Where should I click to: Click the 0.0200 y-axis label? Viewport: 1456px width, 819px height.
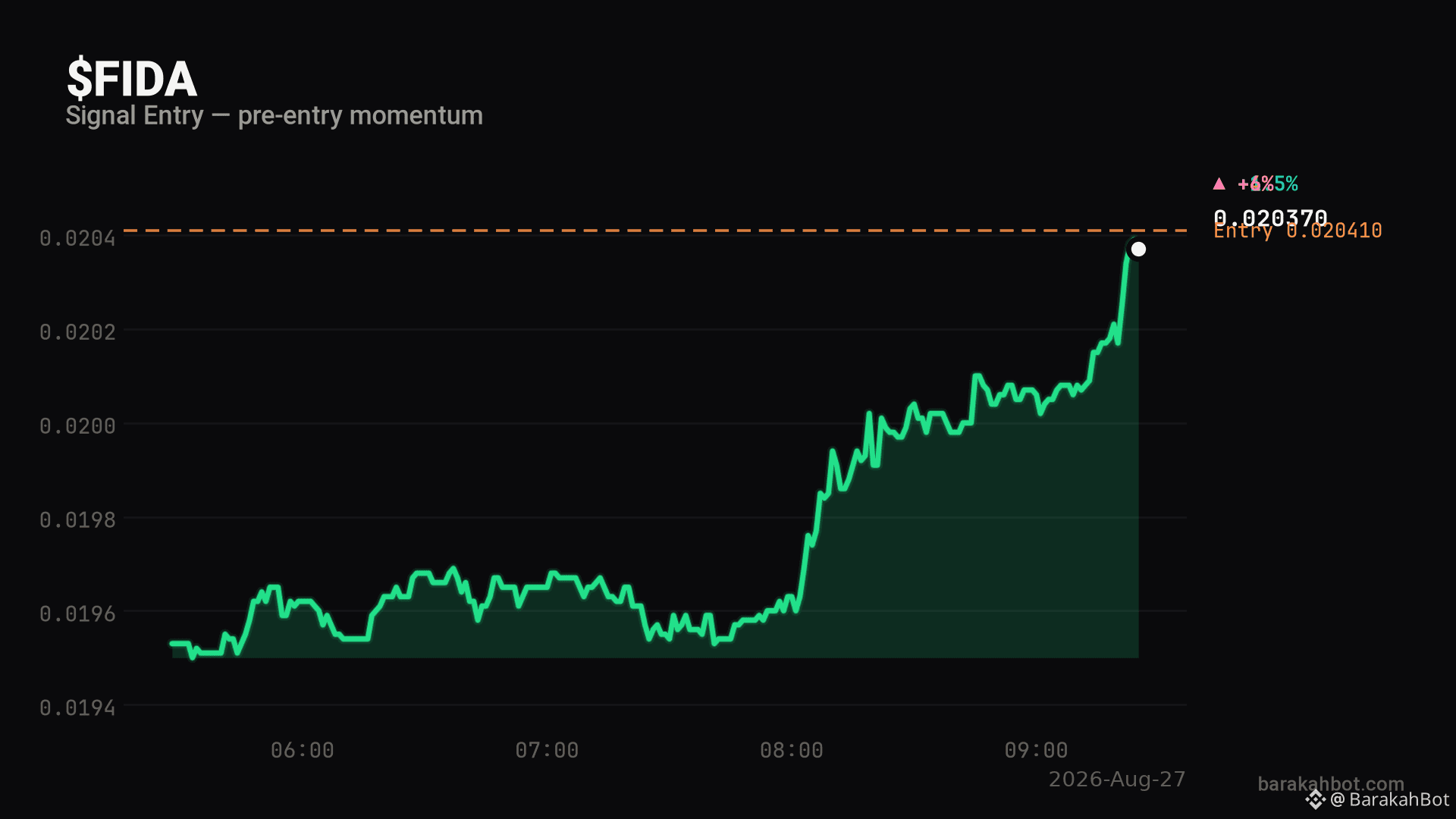pos(77,425)
